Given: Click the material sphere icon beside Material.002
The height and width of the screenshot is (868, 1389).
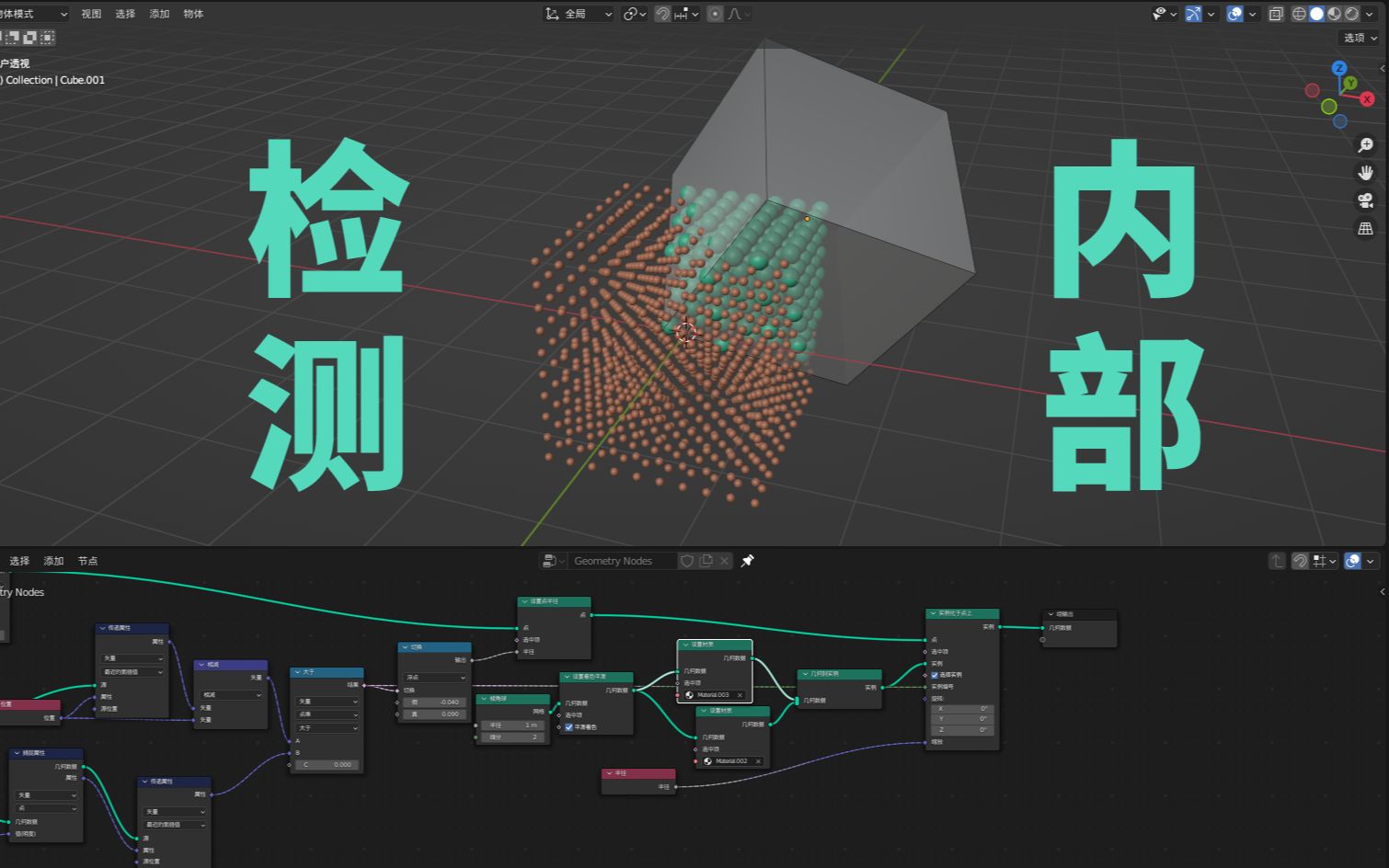Looking at the screenshot, I should (708, 761).
